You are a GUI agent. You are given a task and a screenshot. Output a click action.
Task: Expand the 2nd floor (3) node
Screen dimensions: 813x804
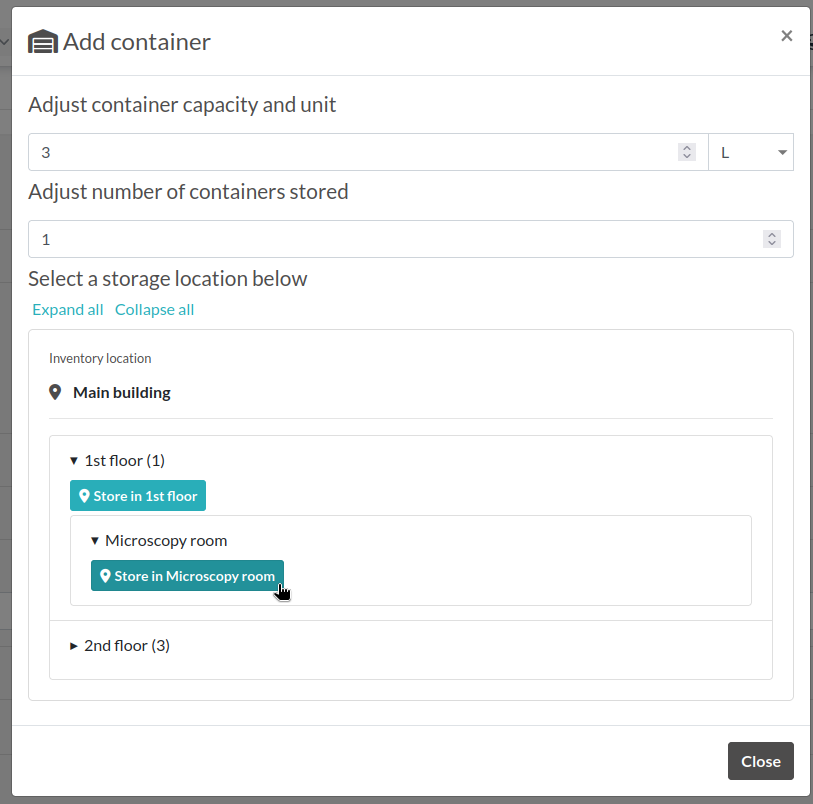point(74,646)
